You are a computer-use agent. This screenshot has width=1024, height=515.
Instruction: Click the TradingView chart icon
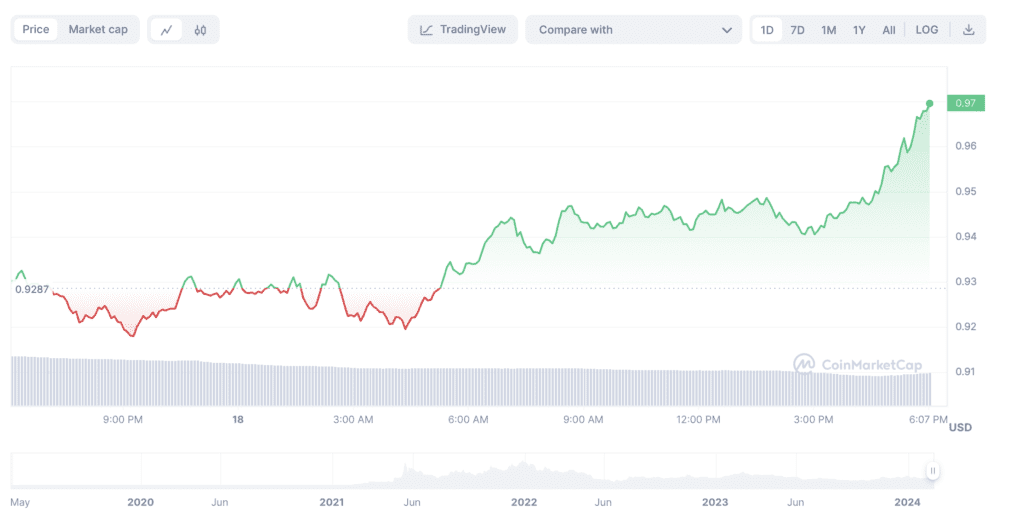[x=427, y=30]
